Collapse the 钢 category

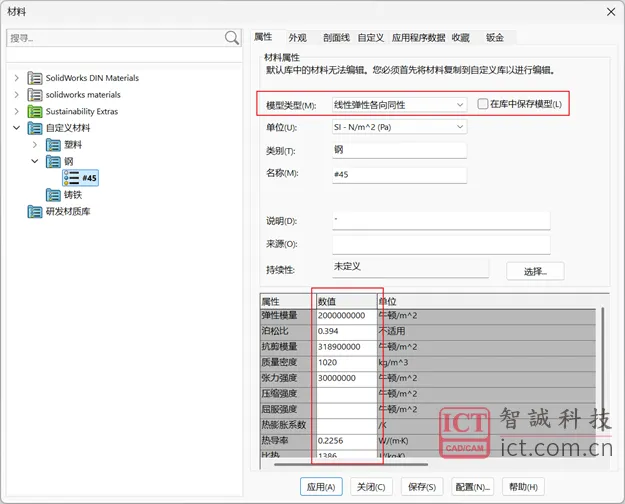35,161
